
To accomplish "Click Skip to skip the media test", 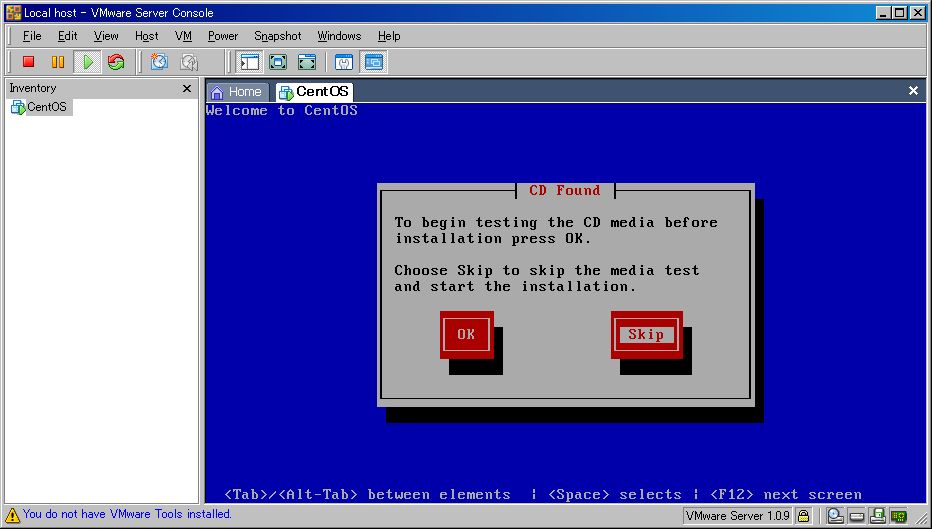I will [x=647, y=335].
